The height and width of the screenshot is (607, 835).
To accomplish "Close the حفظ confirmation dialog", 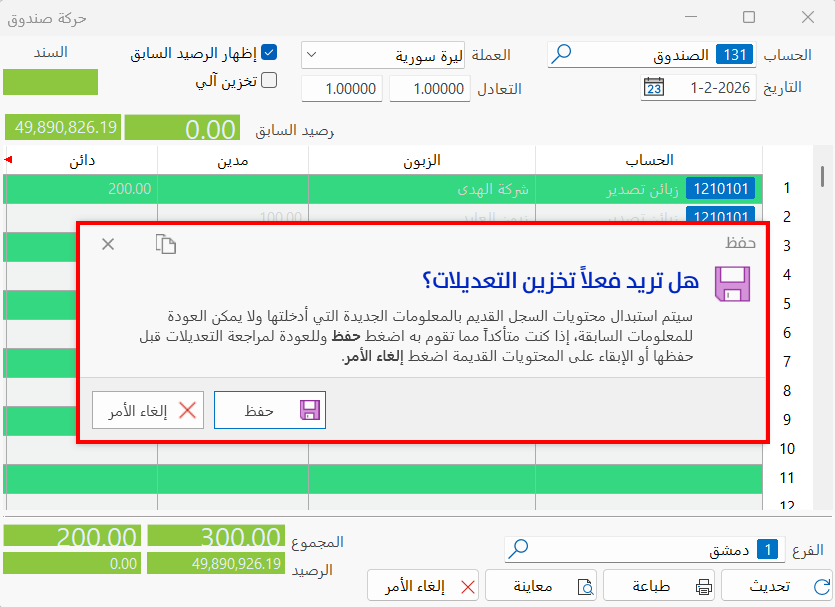I will pyautogui.click(x=108, y=244).
